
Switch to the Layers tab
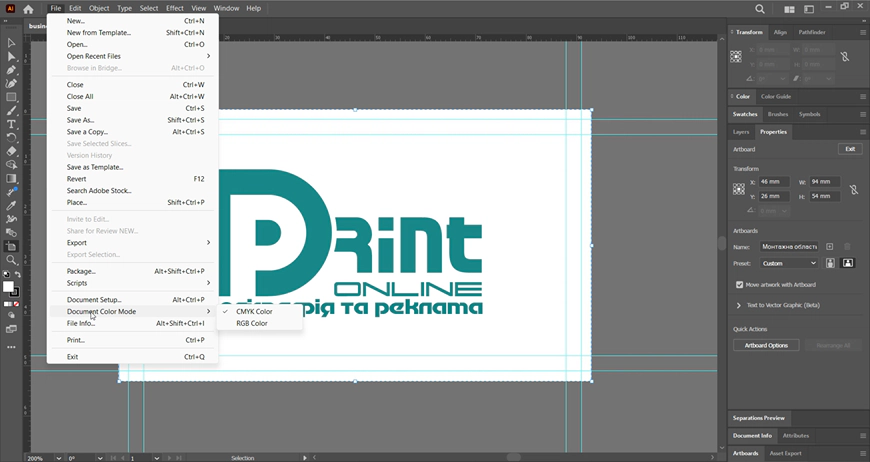click(x=741, y=132)
